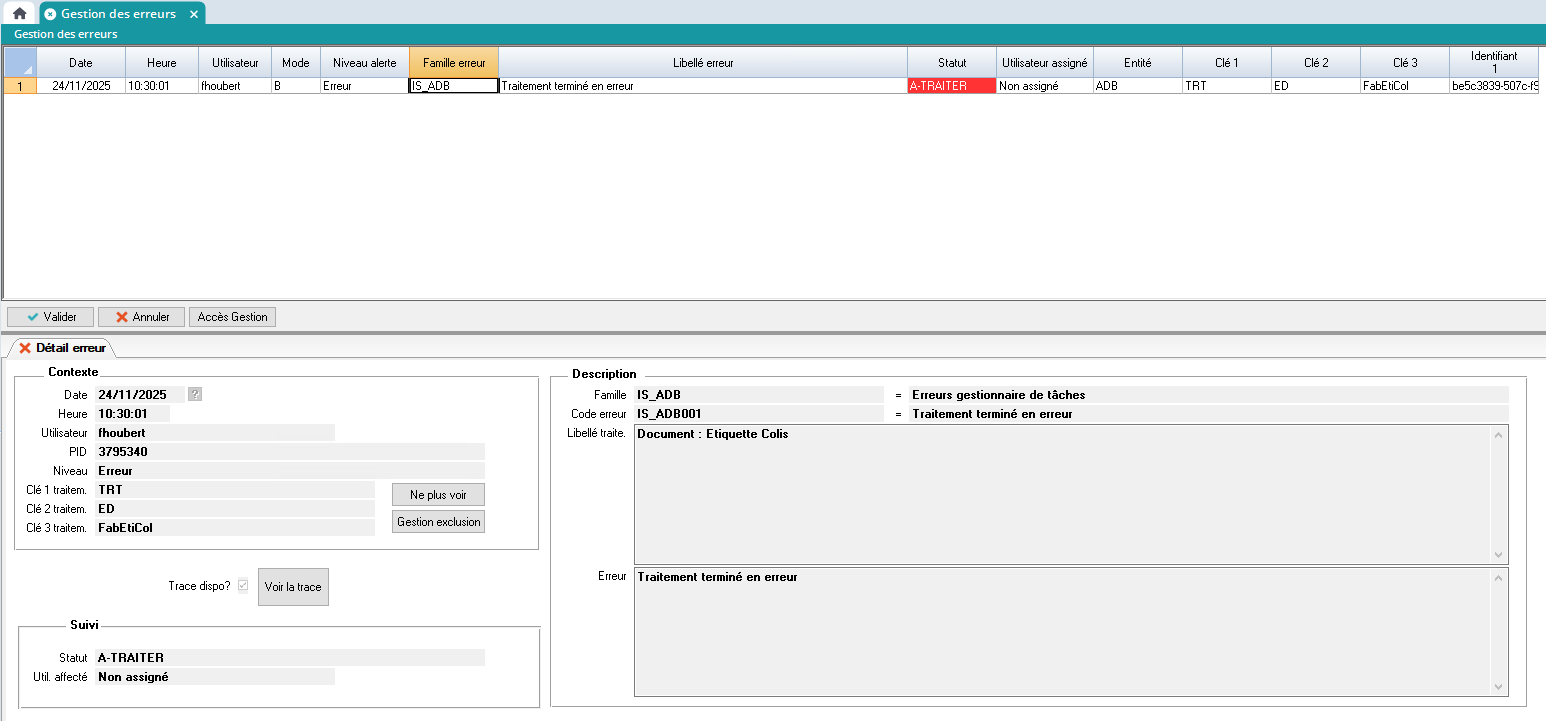Close the Gestion des erreurs tab
This screenshot has height=721, width=1546.
point(194,14)
